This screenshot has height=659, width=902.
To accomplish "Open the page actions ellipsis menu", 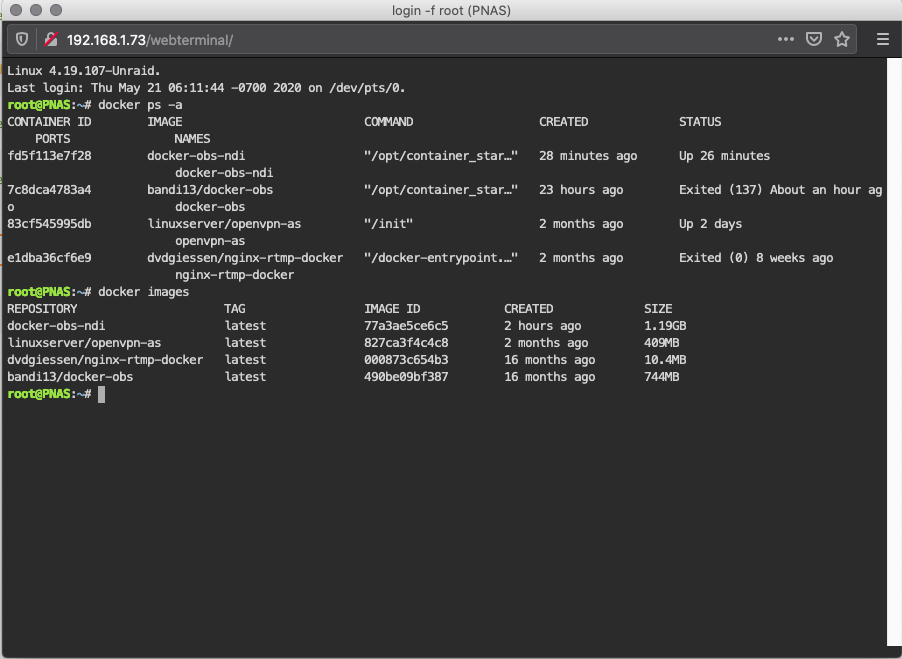I will (x=786, y=40).
